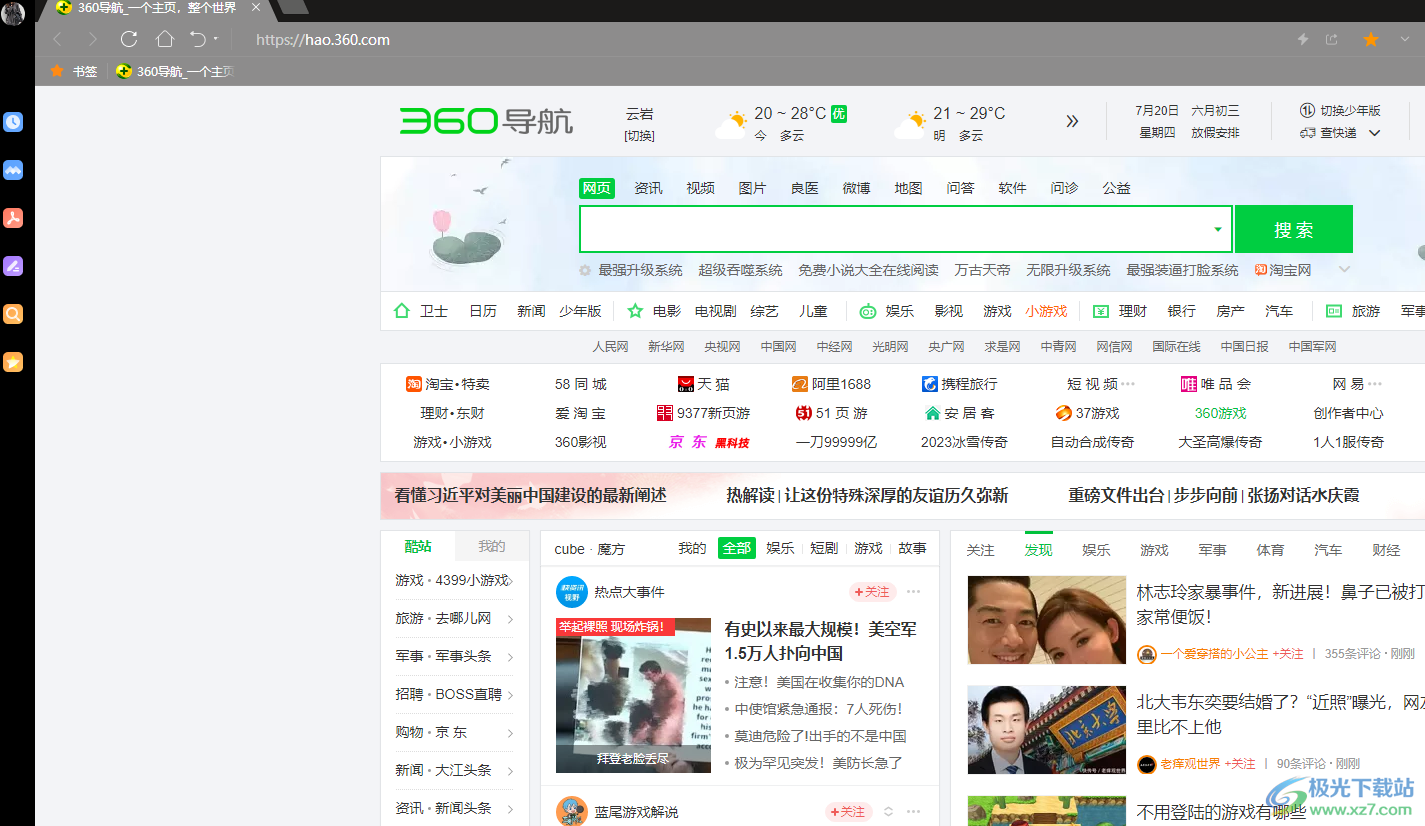Open the 携程旅行 link

point(959,384)
